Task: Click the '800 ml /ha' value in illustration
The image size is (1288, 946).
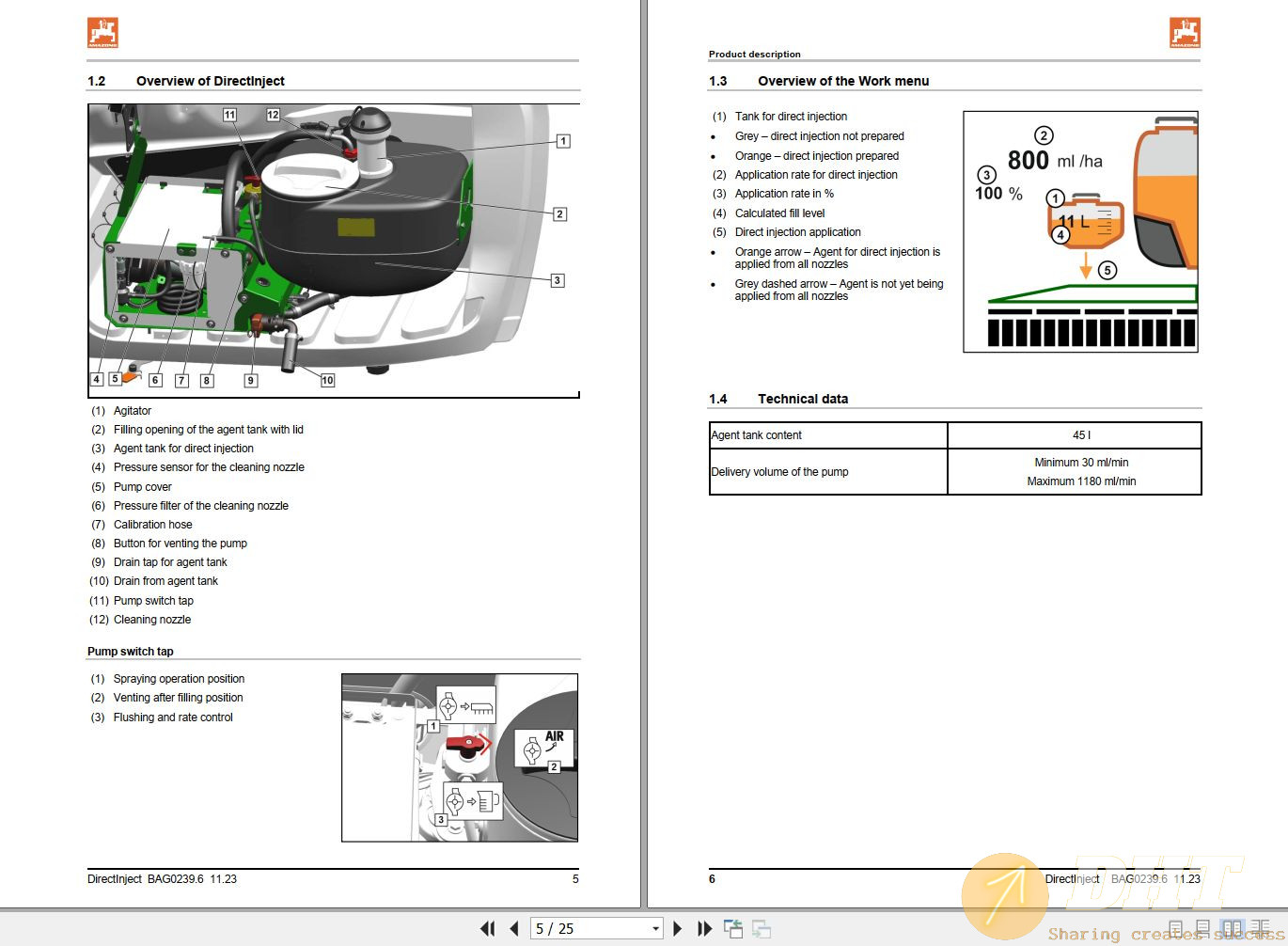Action: click(1055, 161)
